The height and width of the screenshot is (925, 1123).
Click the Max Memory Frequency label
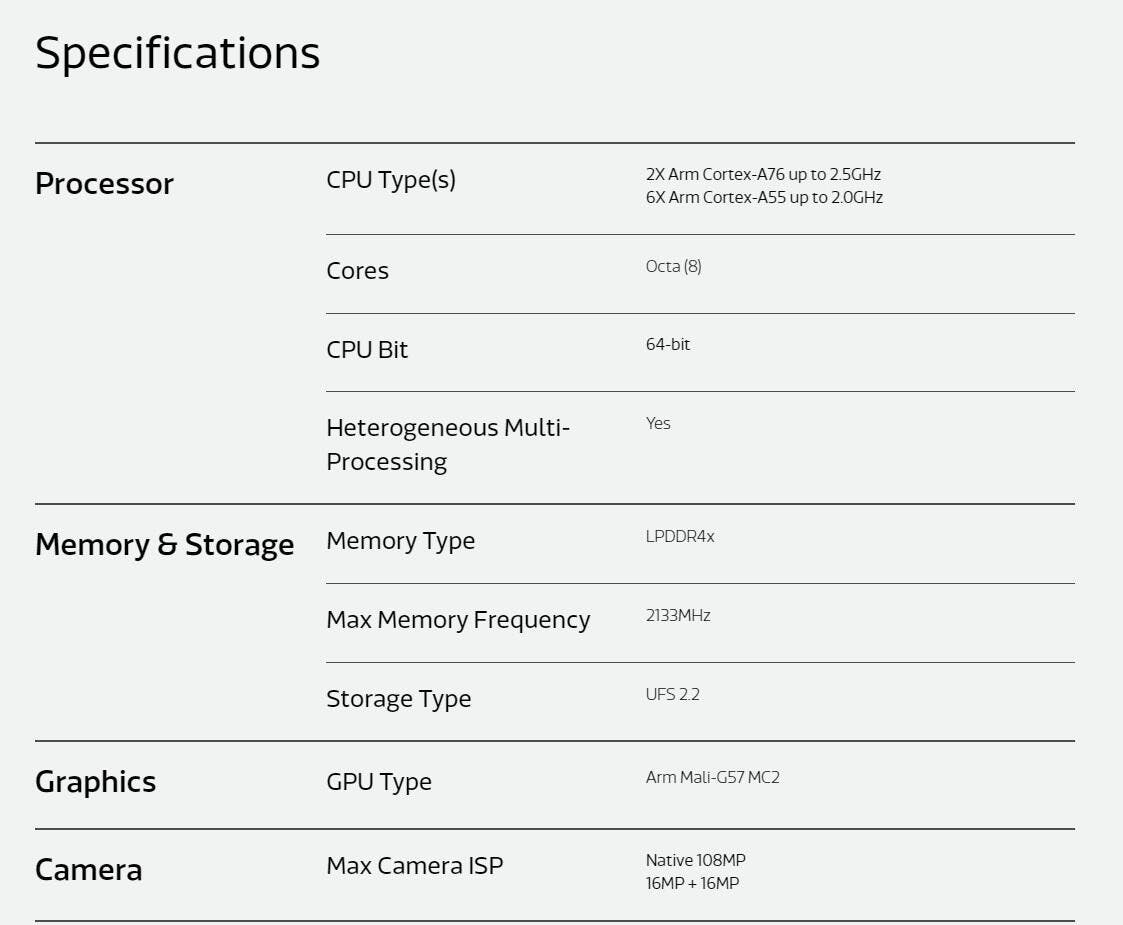458,620
